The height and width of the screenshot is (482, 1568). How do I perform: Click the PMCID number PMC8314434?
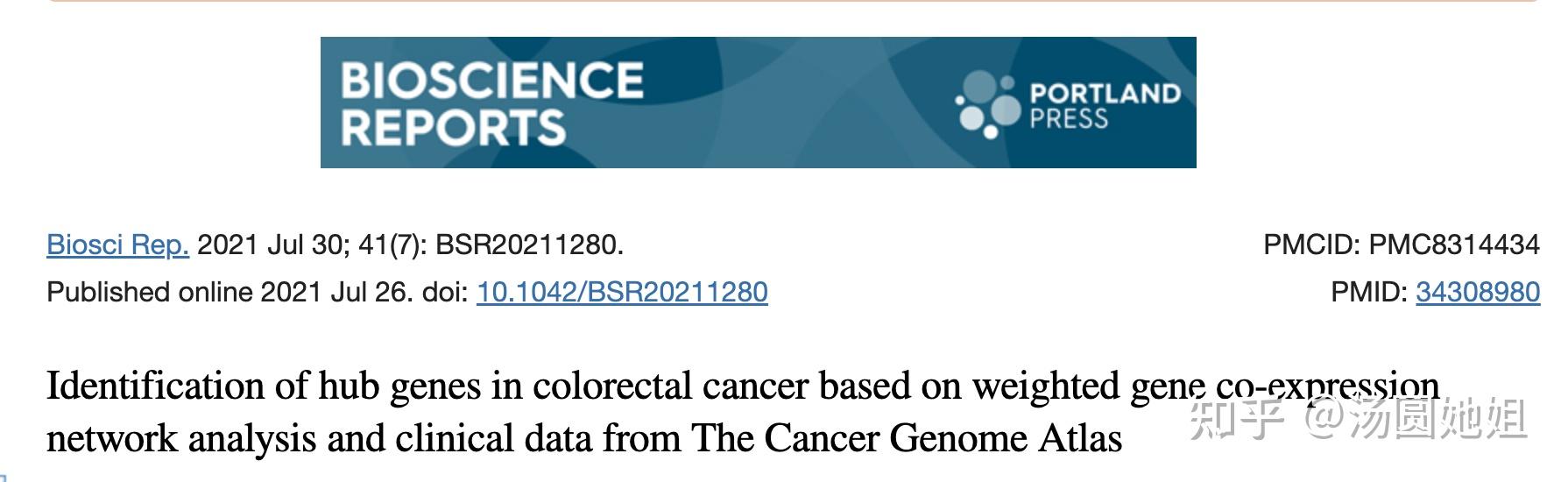[1454, 245]
